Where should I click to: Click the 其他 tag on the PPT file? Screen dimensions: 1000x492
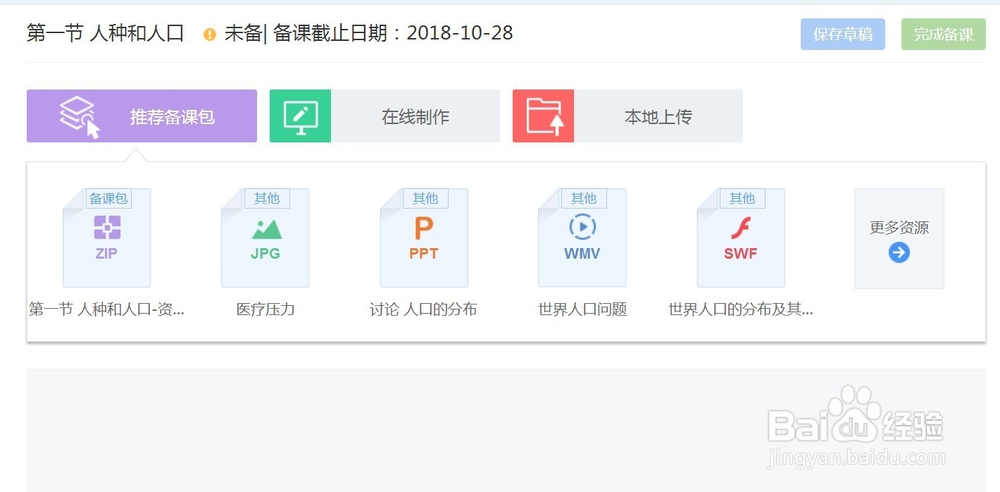[x=425, y=198]
